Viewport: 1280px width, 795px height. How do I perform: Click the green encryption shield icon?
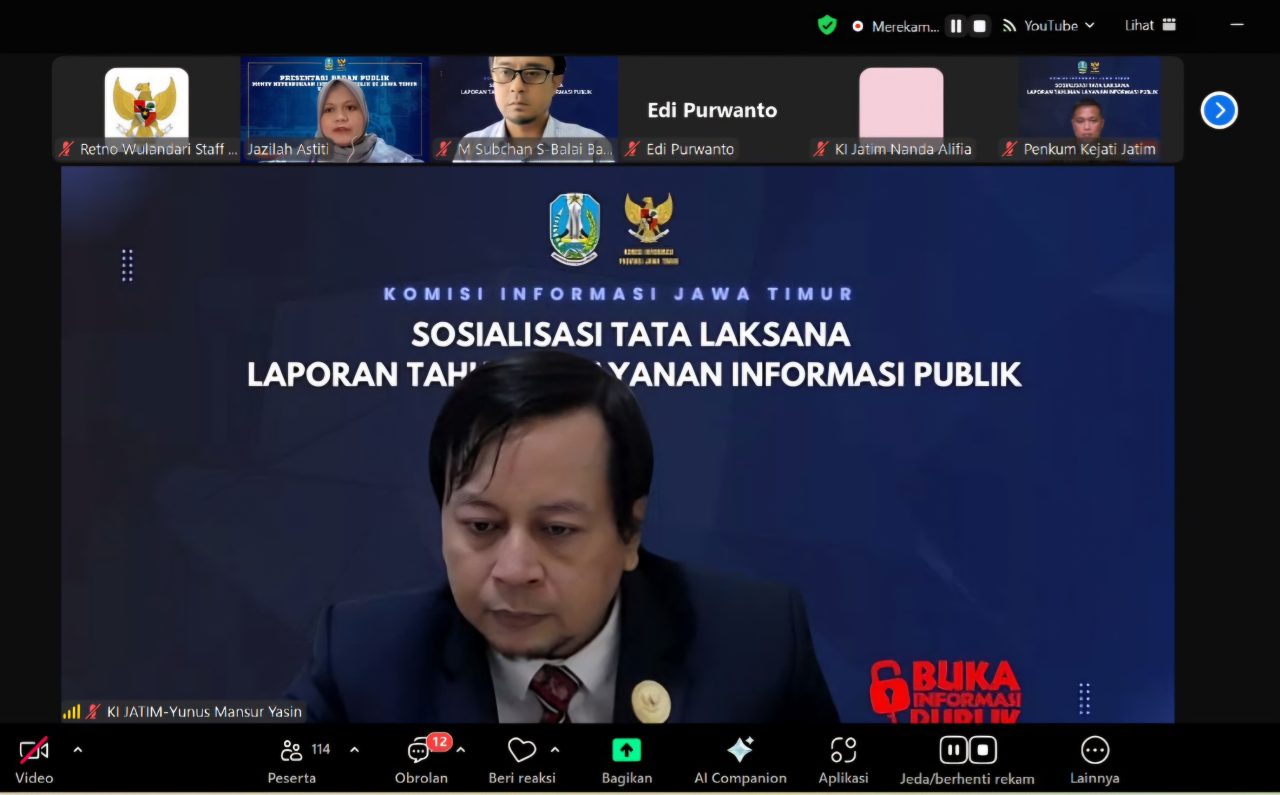pyautogui.click(x=827, y=25)
